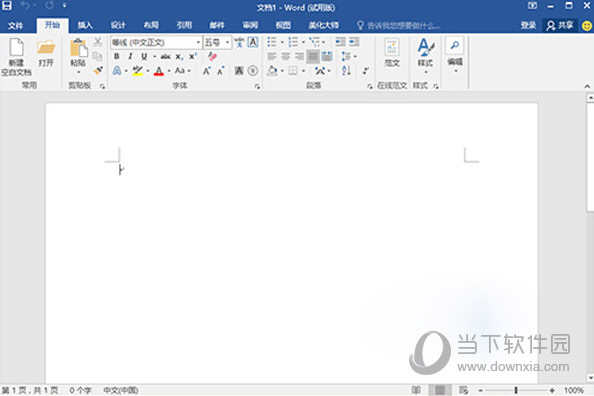
Task: Copy selection with the copy icon
Action: click(x=98, y=56)
